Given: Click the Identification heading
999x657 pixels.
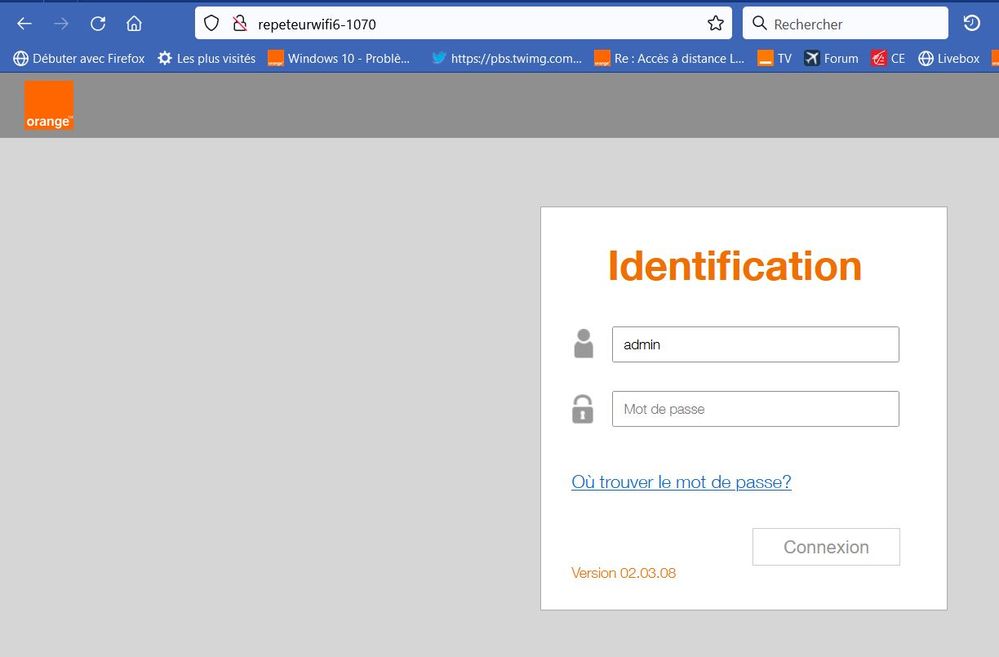Looking at the screenshot, I should click(x=735, y=266).
